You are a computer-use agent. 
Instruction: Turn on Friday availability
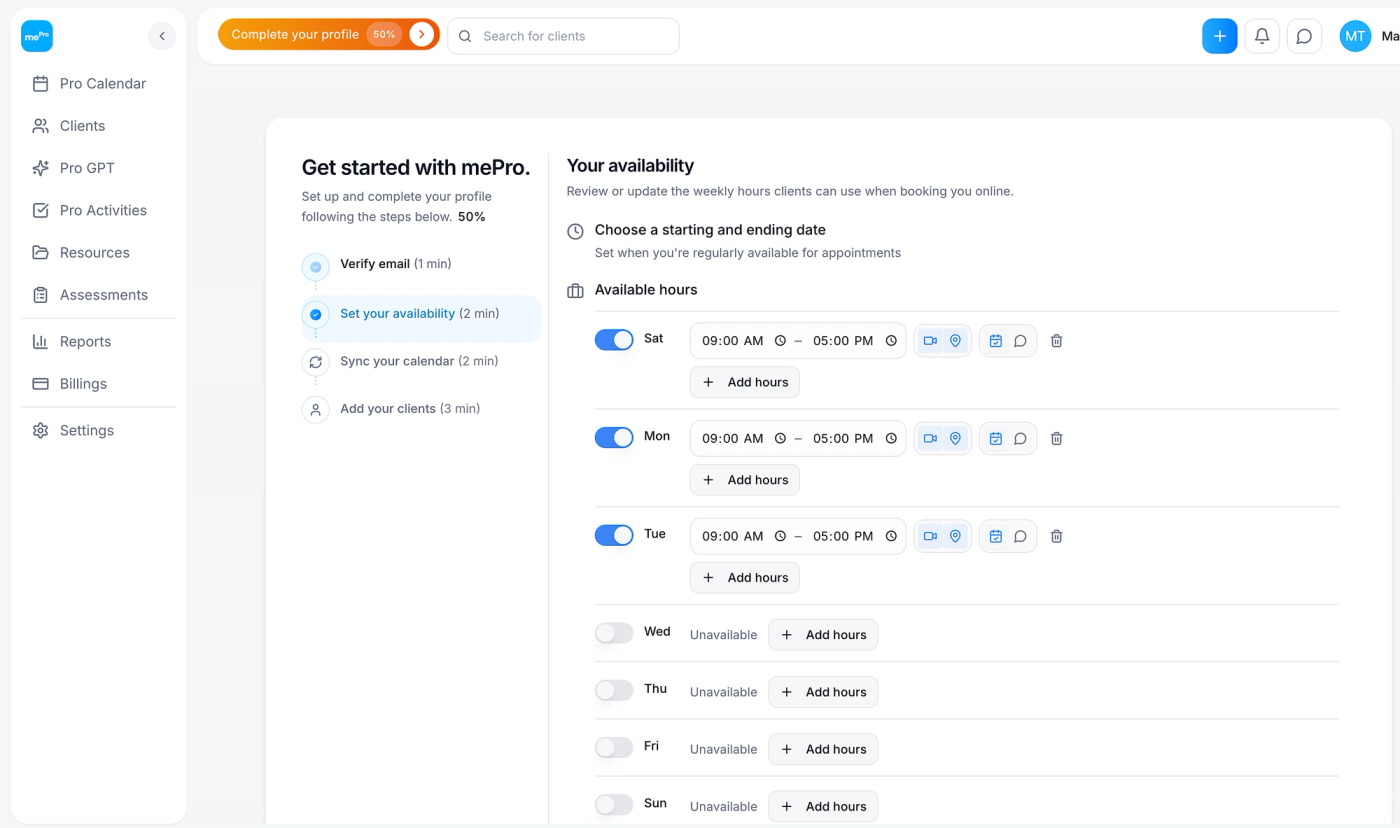tap(614, 747)
